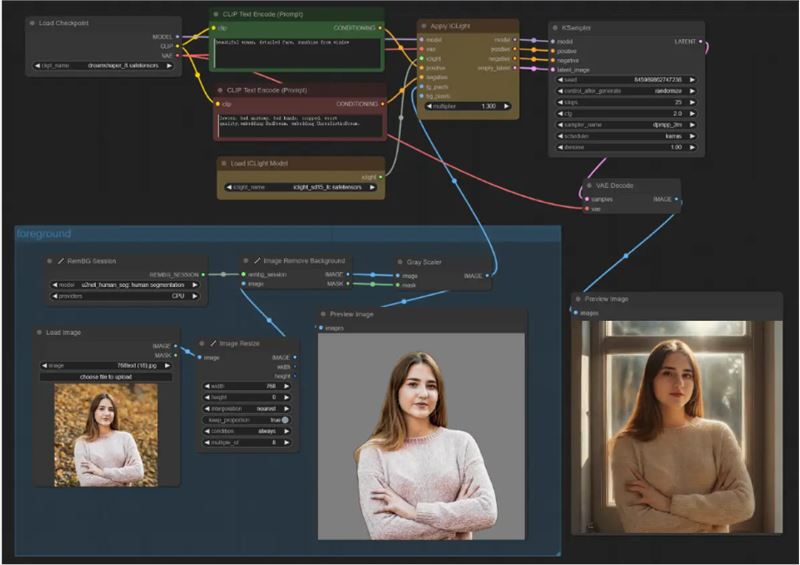Collapse the red CLIP Text Encode node dot
The height and width of the screenshot is (565, 800).
tap(220, 90)
